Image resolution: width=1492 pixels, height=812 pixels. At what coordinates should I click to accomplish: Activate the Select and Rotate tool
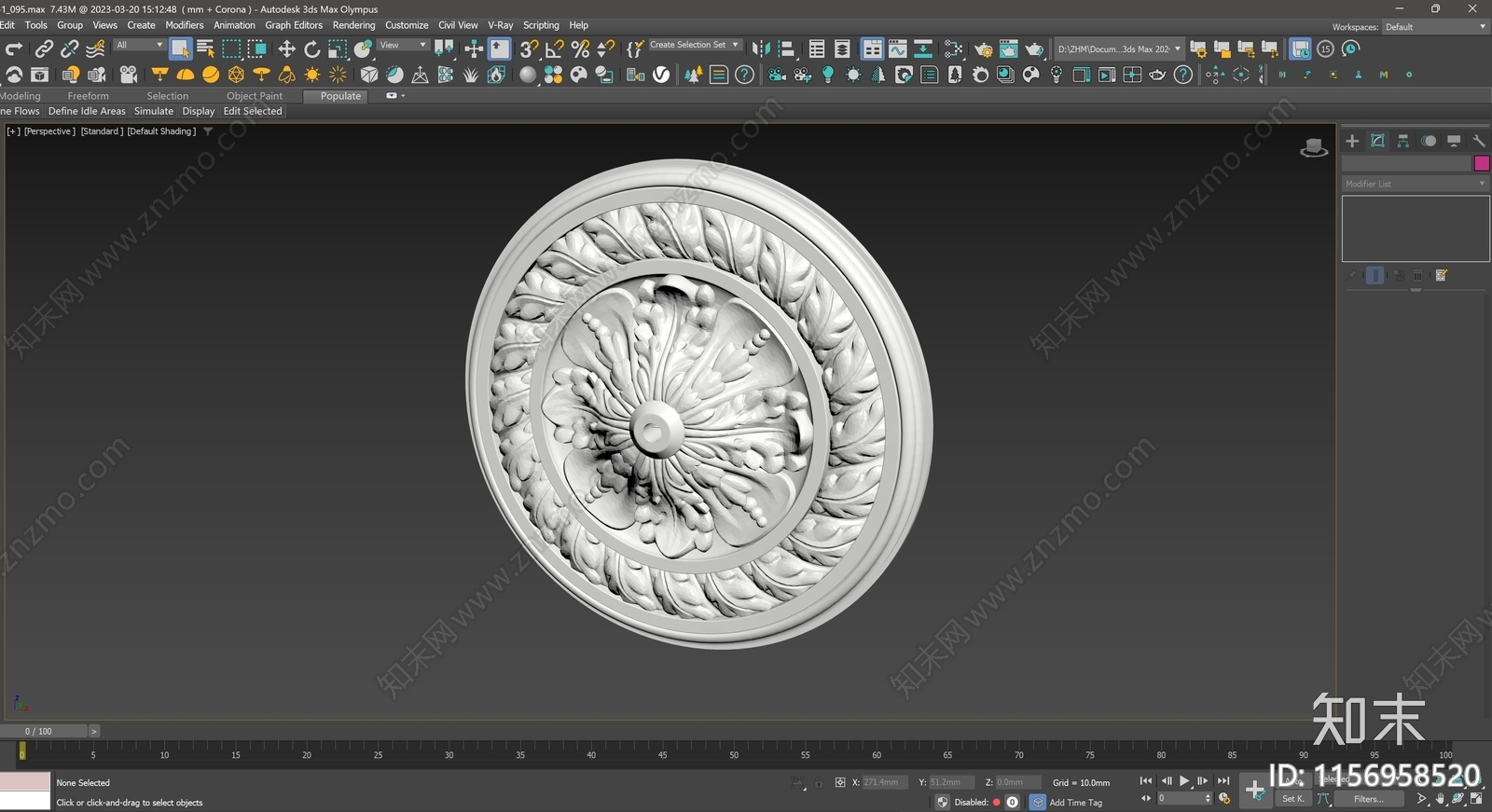click(311, 48)
